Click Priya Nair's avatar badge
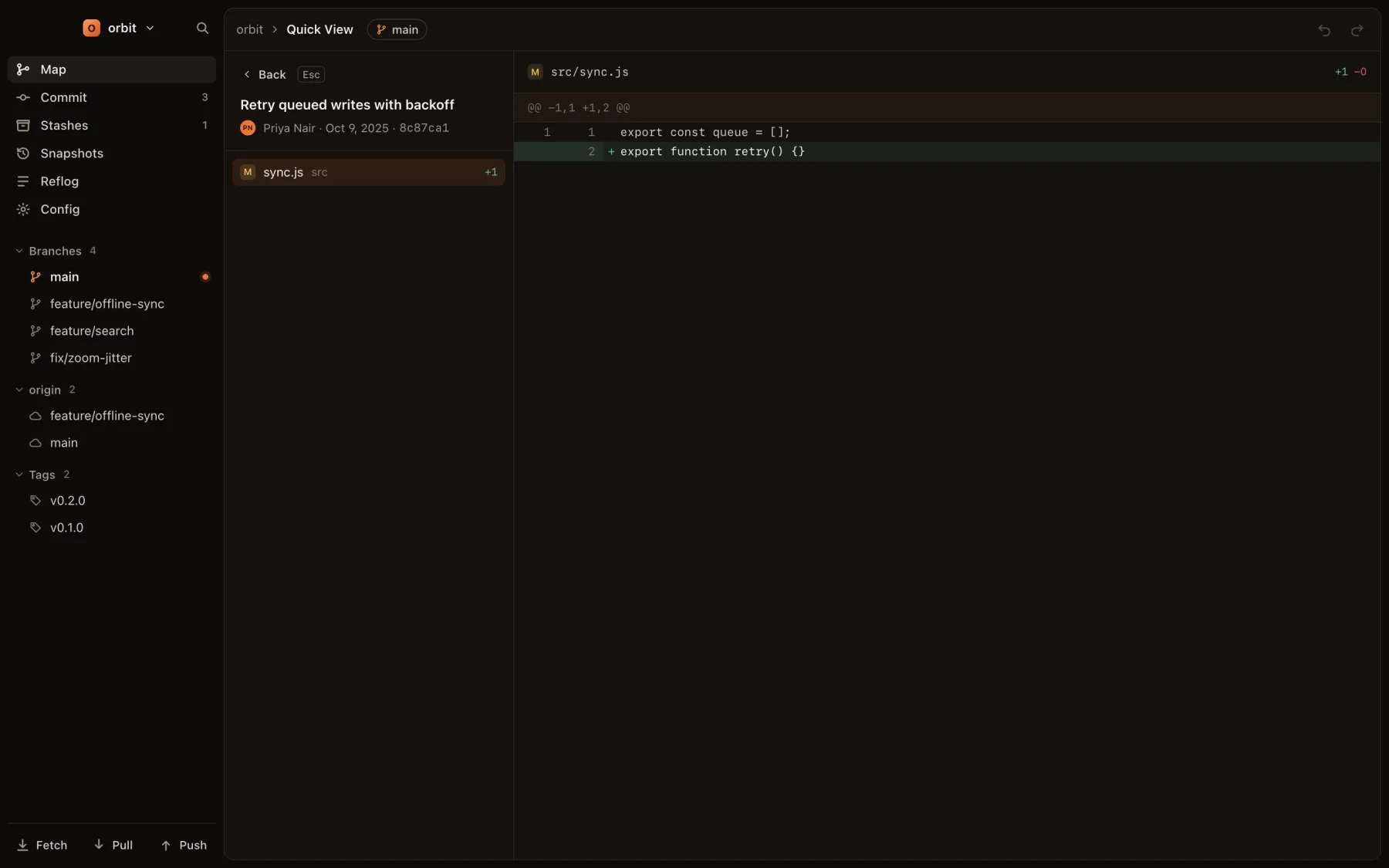 248,128
